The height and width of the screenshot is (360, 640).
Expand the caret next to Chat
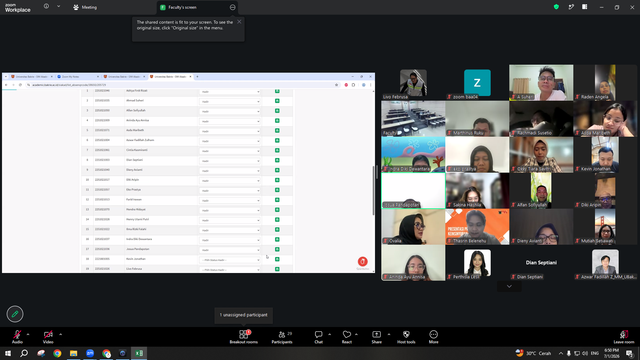329,334
